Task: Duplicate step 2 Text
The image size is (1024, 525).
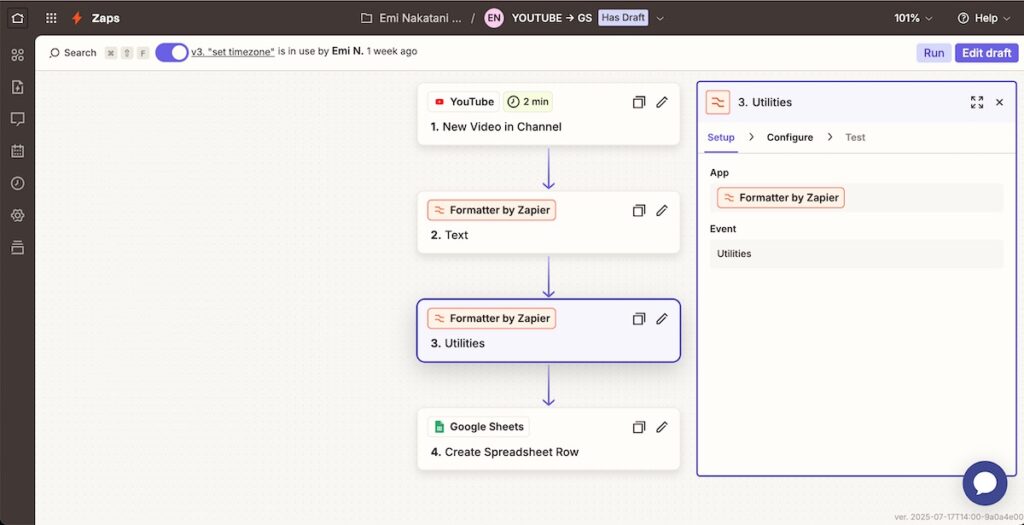Action: point(639,211)
